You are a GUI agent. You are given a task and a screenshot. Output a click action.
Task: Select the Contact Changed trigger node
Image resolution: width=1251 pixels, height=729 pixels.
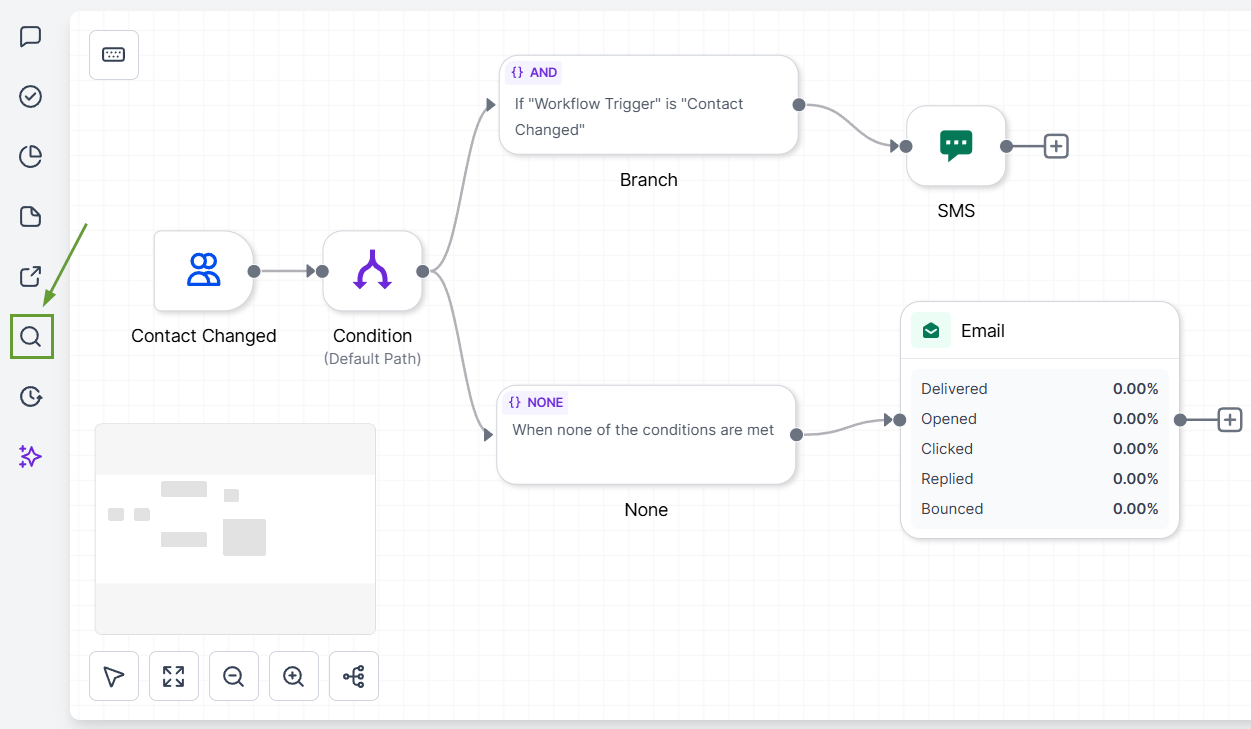click(x=204, y=271)
